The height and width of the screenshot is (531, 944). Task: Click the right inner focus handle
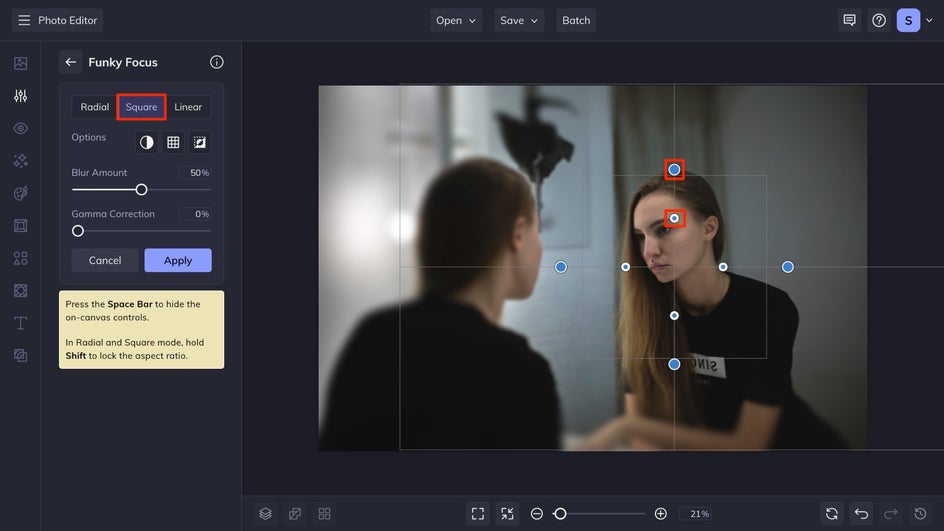(x=723, y=267)
